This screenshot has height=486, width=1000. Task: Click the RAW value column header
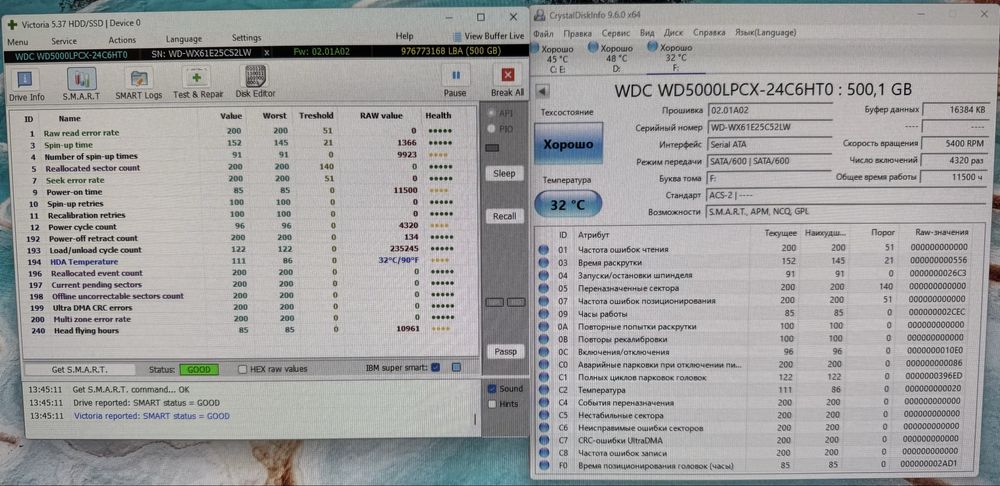pyautogui.click(x=381, y=116)
